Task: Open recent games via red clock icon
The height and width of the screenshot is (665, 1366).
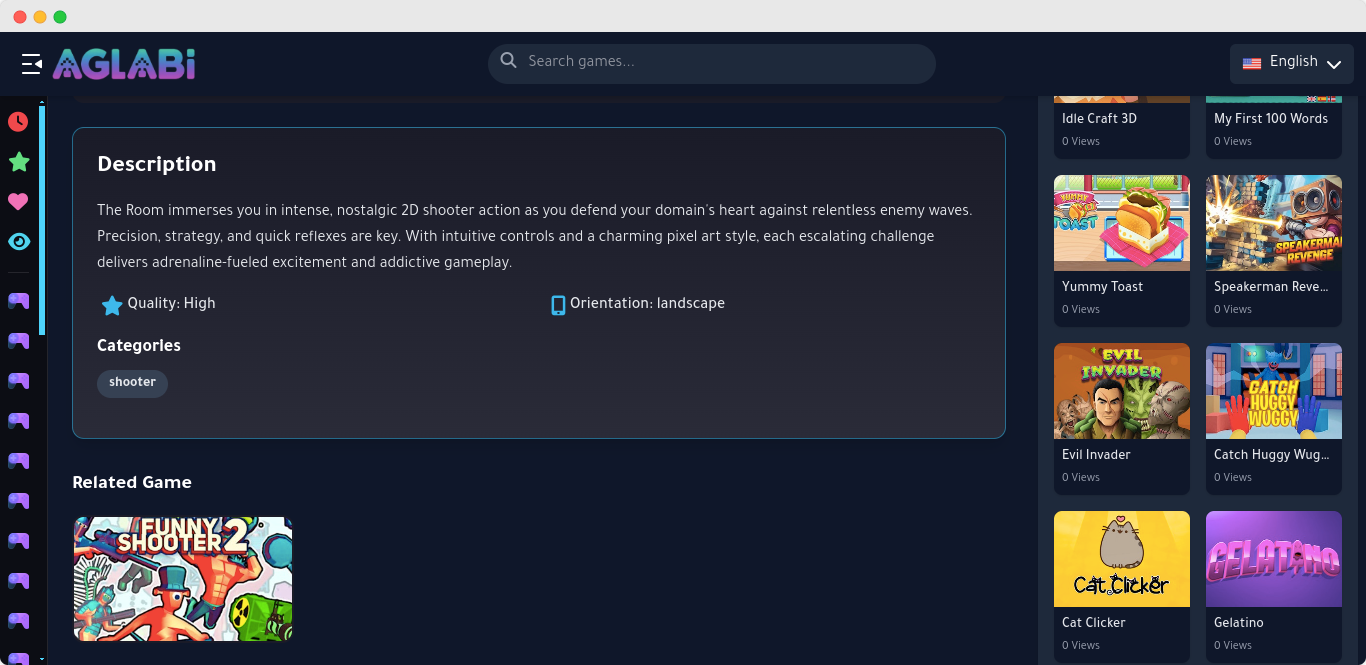Action: click(x=18, y=122)
